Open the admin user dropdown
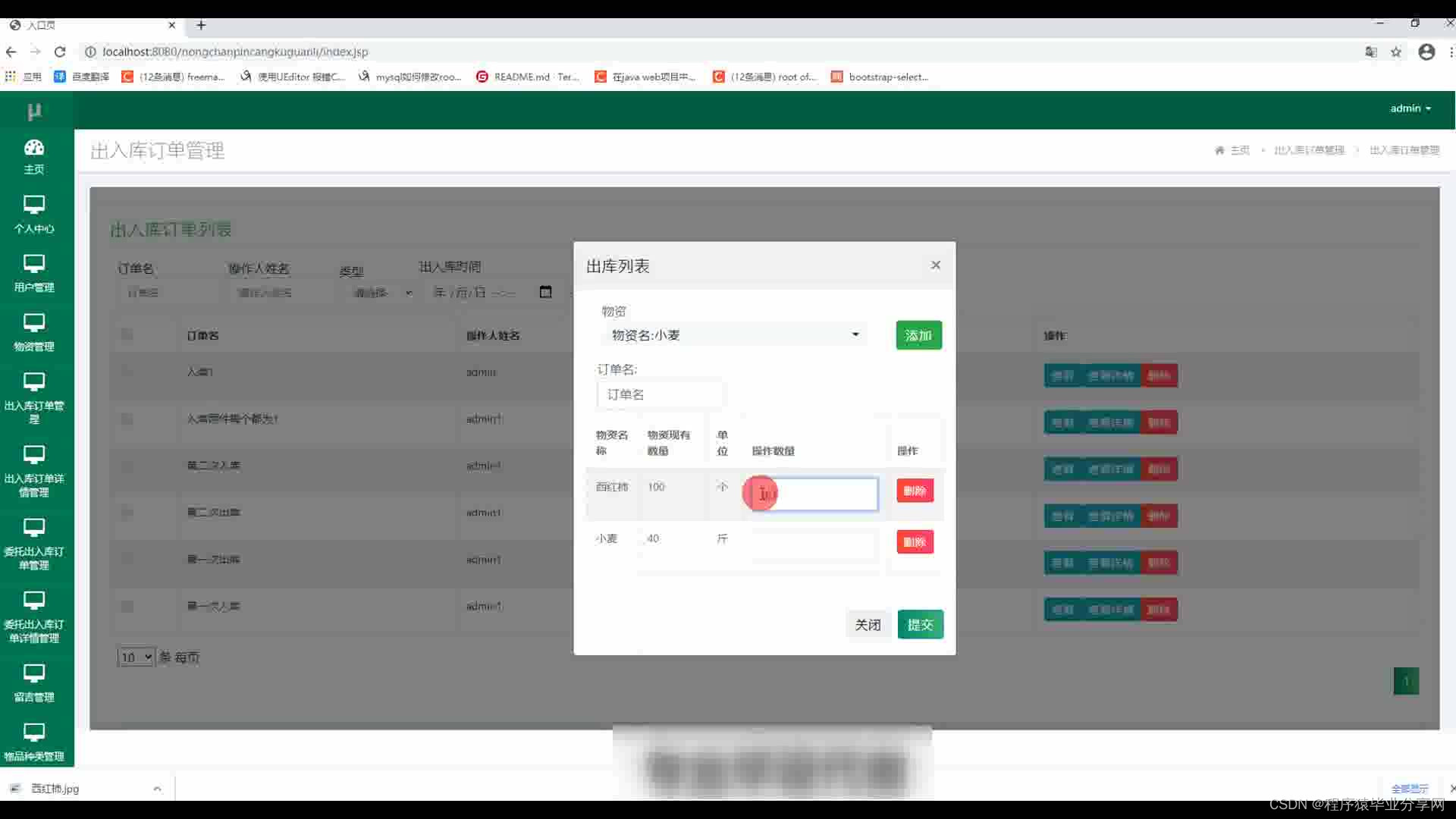Screen dimensions: 1456x819 coord(1410,108)
